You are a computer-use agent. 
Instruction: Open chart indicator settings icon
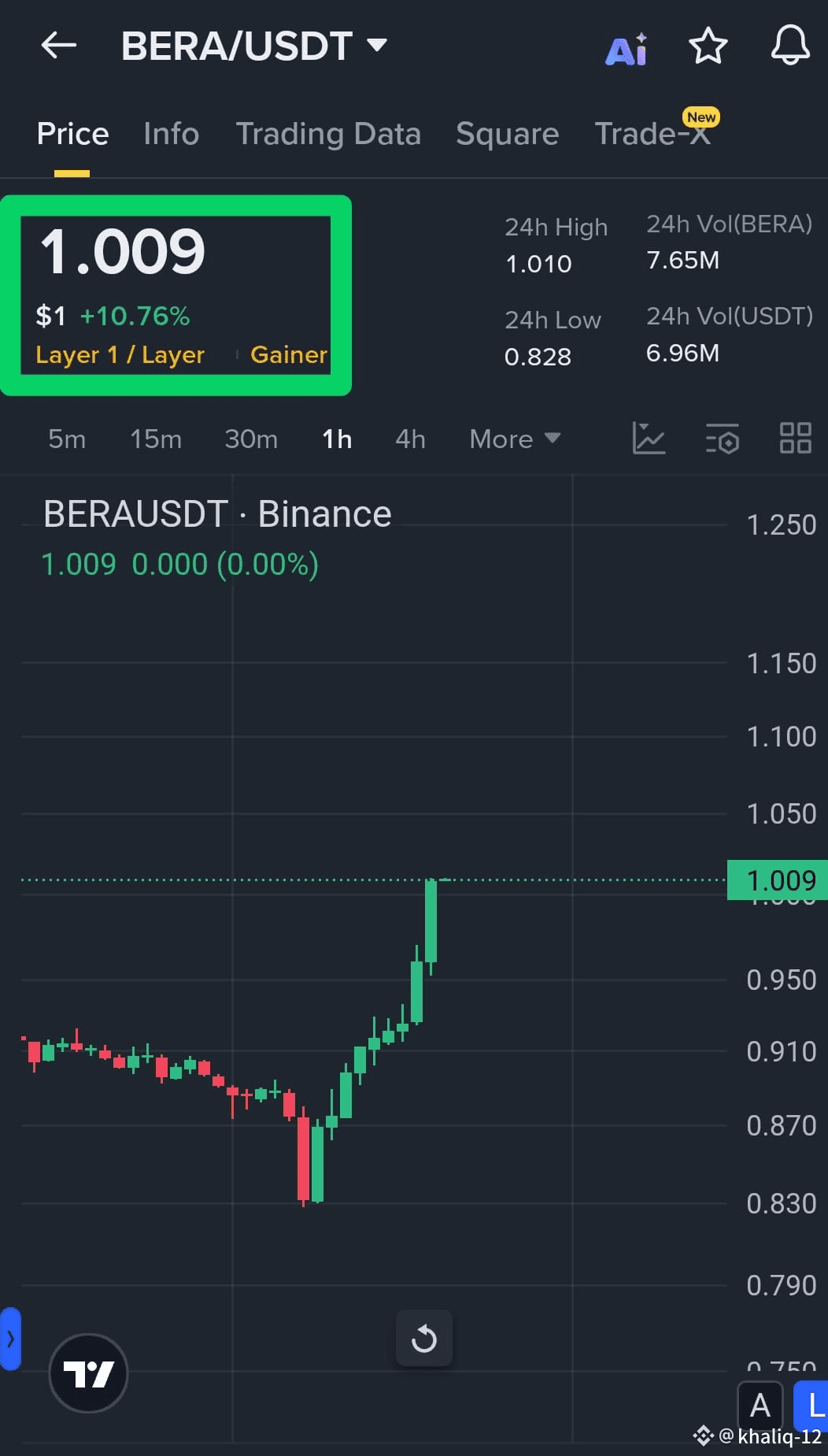pyautogui.click(x=723, y=439)
